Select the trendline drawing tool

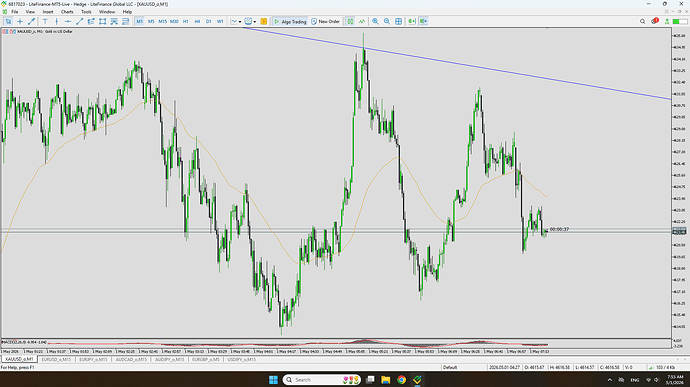(x=80, y=21)
